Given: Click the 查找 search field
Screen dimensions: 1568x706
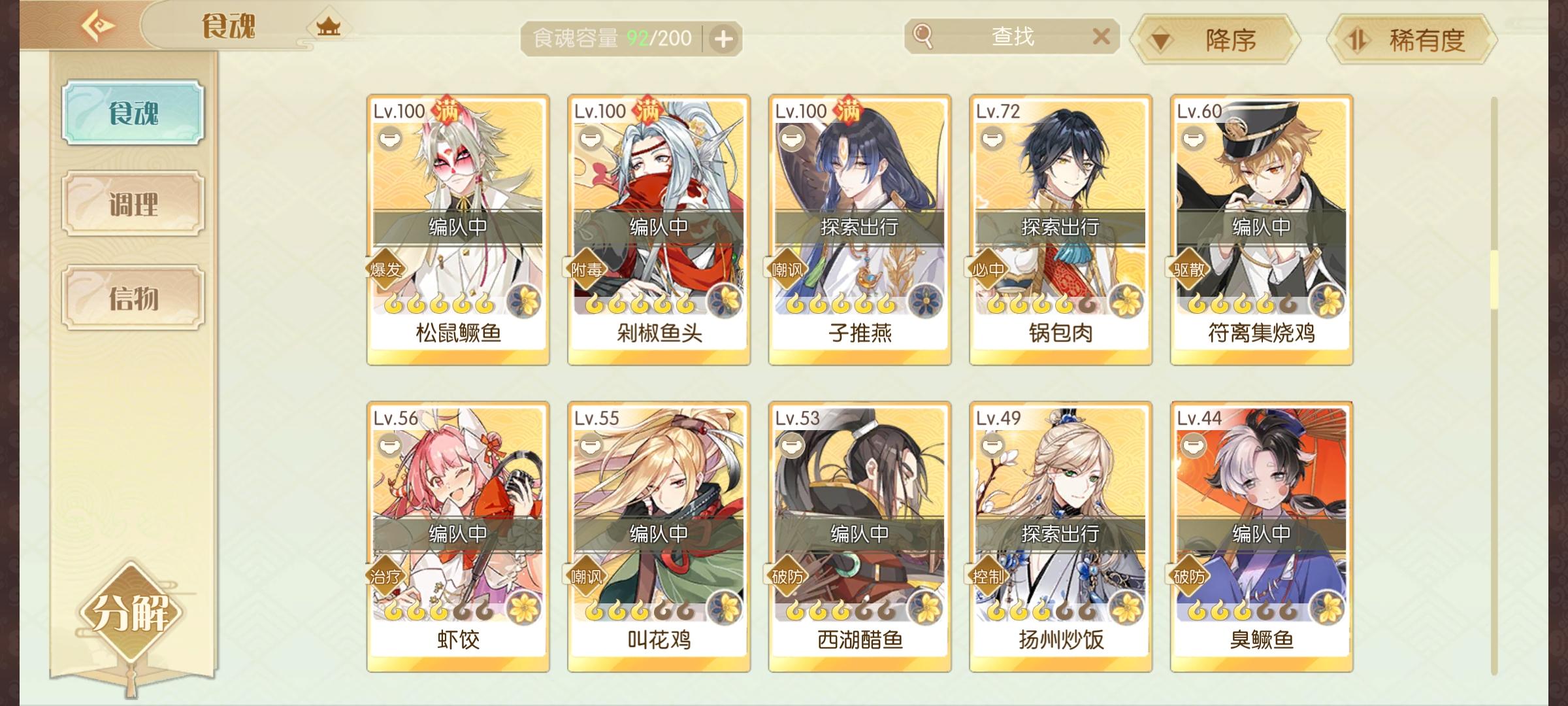Looking at the screenshot, I should click(1013, 36).
